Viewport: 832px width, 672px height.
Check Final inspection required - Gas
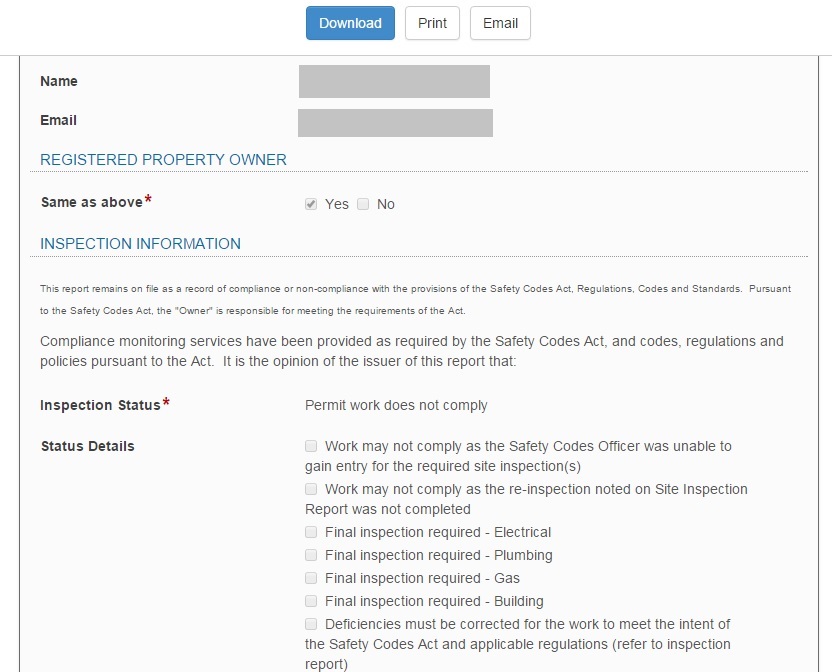point(312,578)
